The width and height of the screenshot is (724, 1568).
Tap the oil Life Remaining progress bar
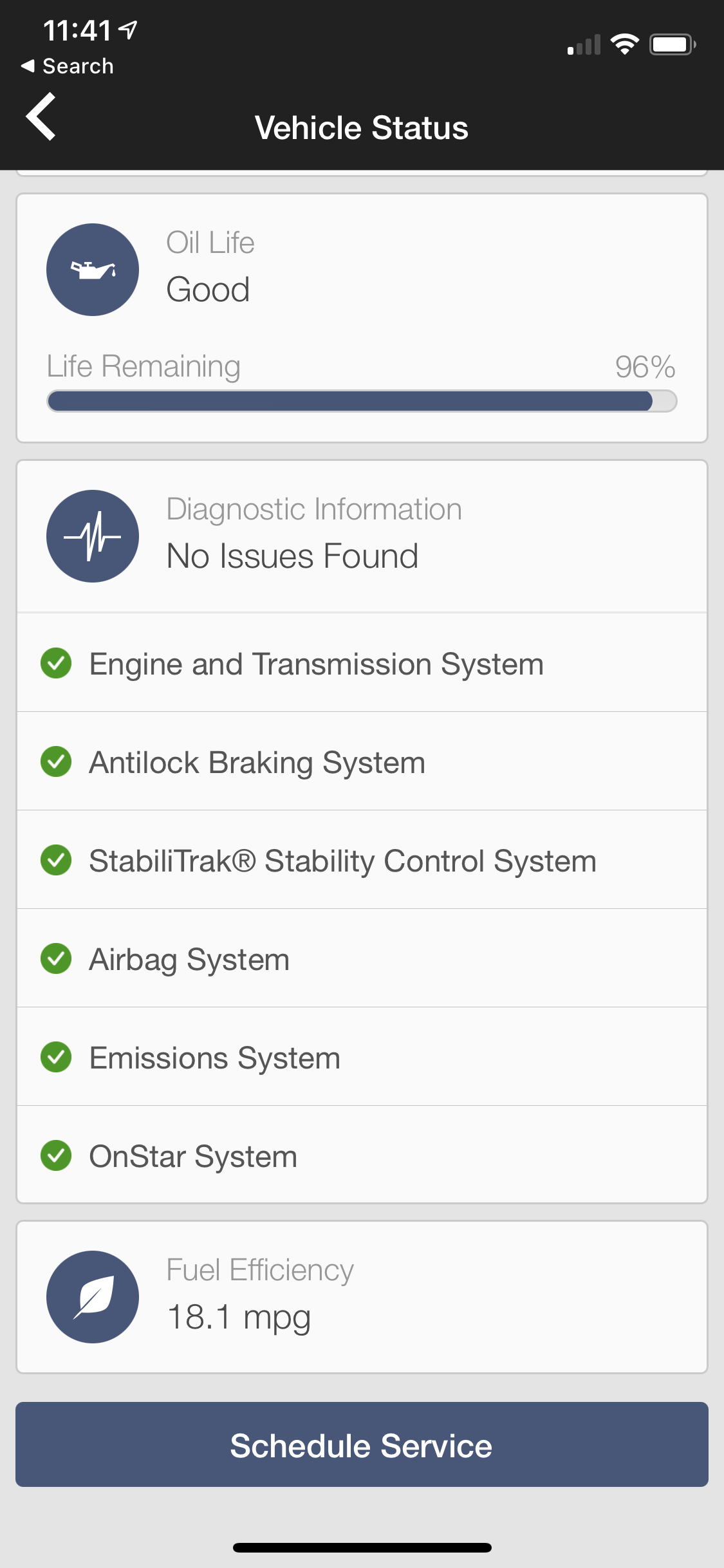click(362, 401)
